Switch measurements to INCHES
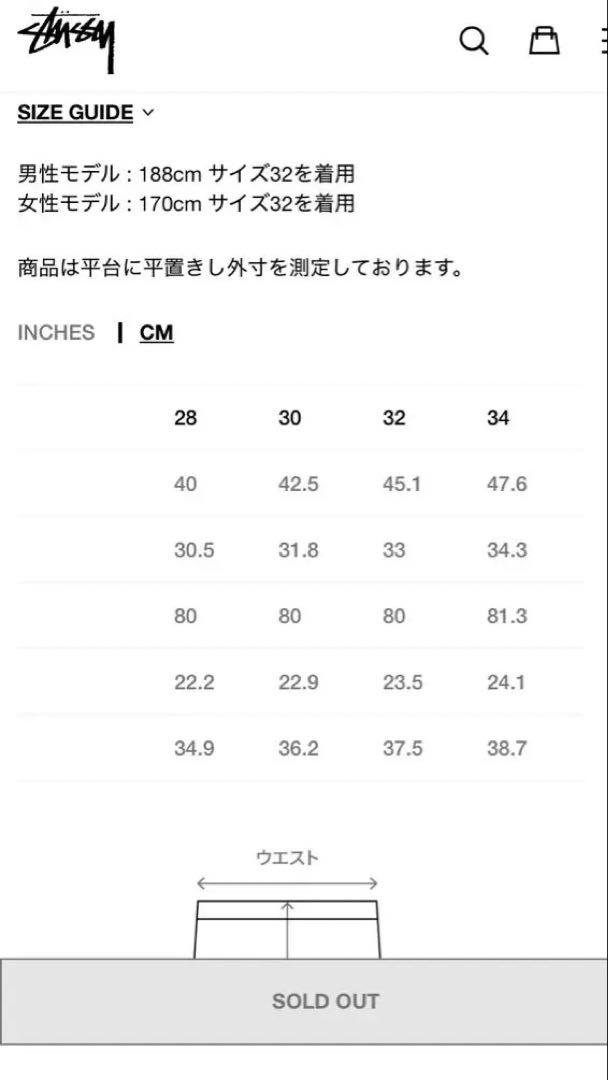 point(56,333)
